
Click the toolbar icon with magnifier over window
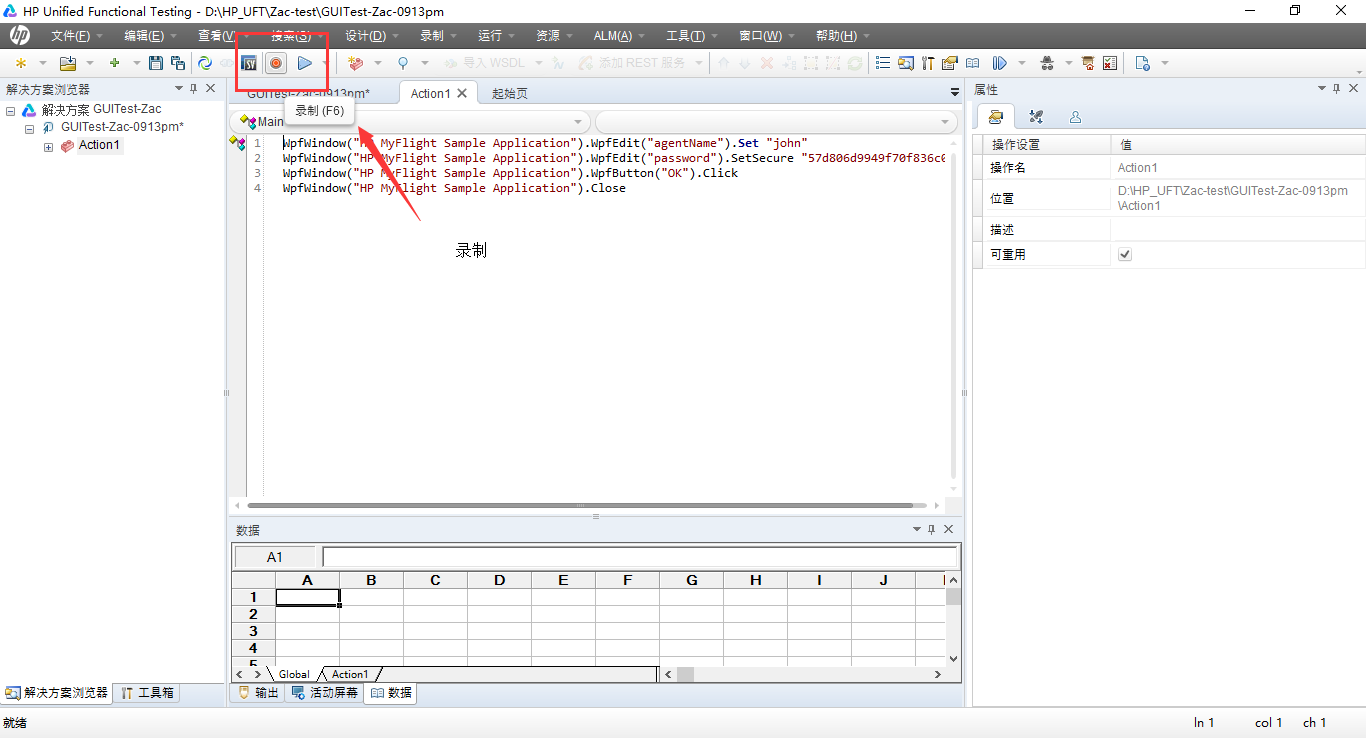coord(905,63)
